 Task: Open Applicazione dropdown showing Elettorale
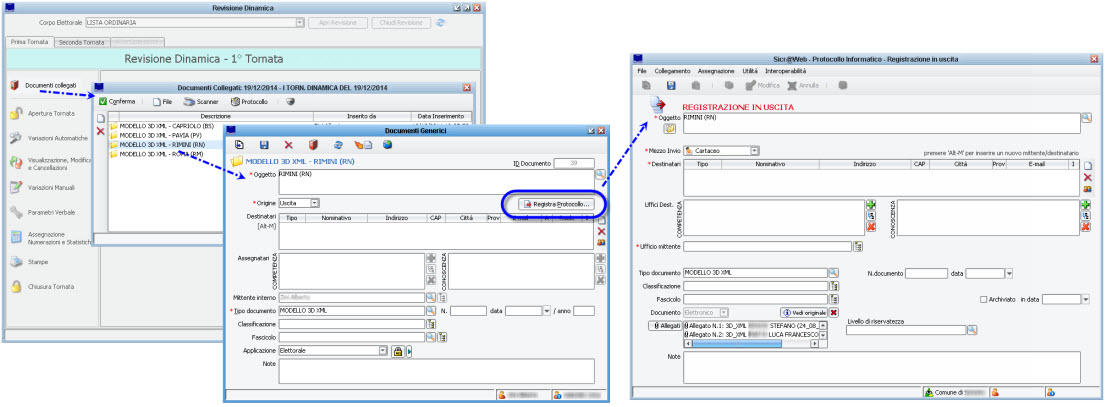[x=383, y=351]
